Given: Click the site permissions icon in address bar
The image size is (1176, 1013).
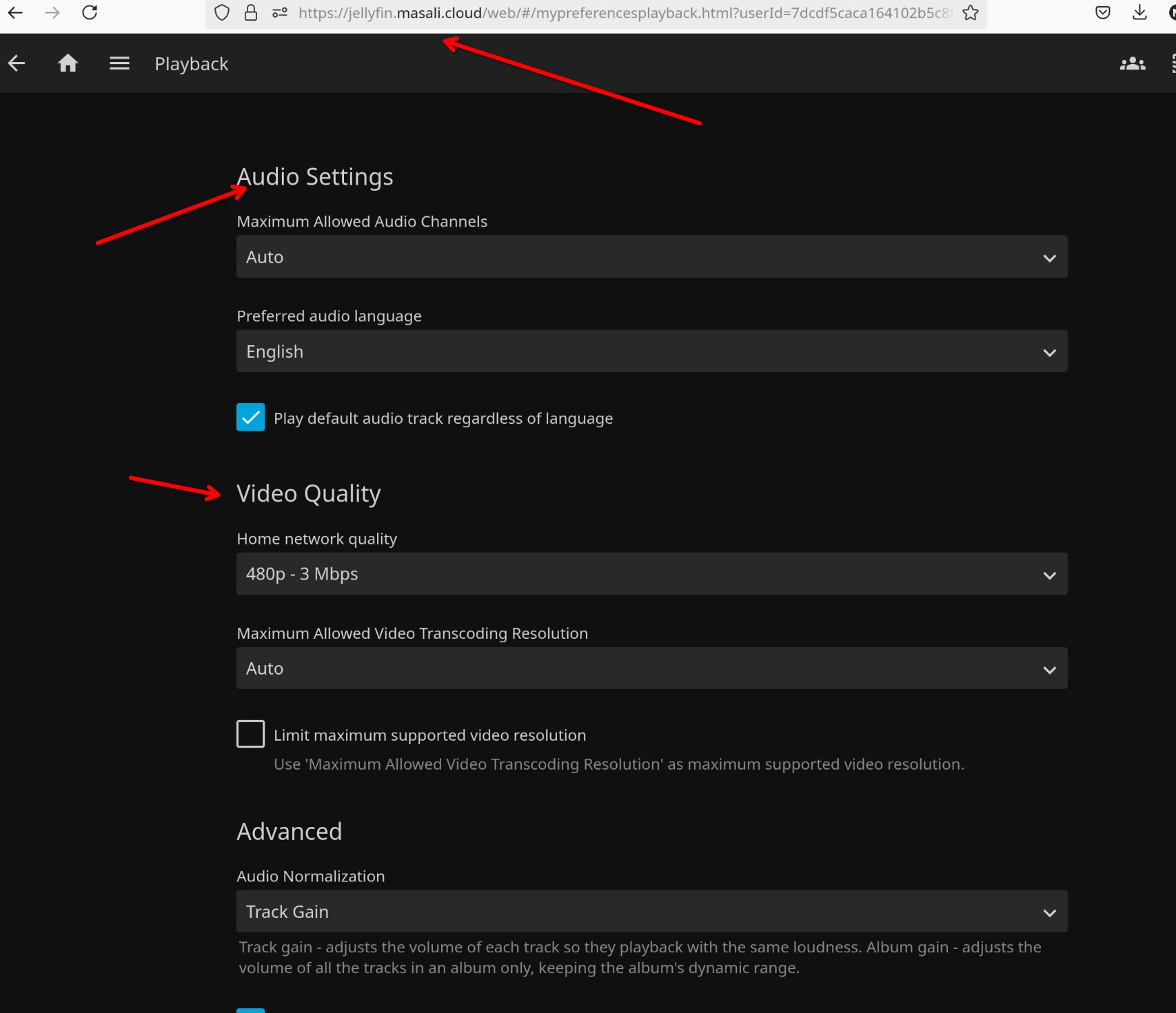Looking at the screenshot, I should coord(280,12).
